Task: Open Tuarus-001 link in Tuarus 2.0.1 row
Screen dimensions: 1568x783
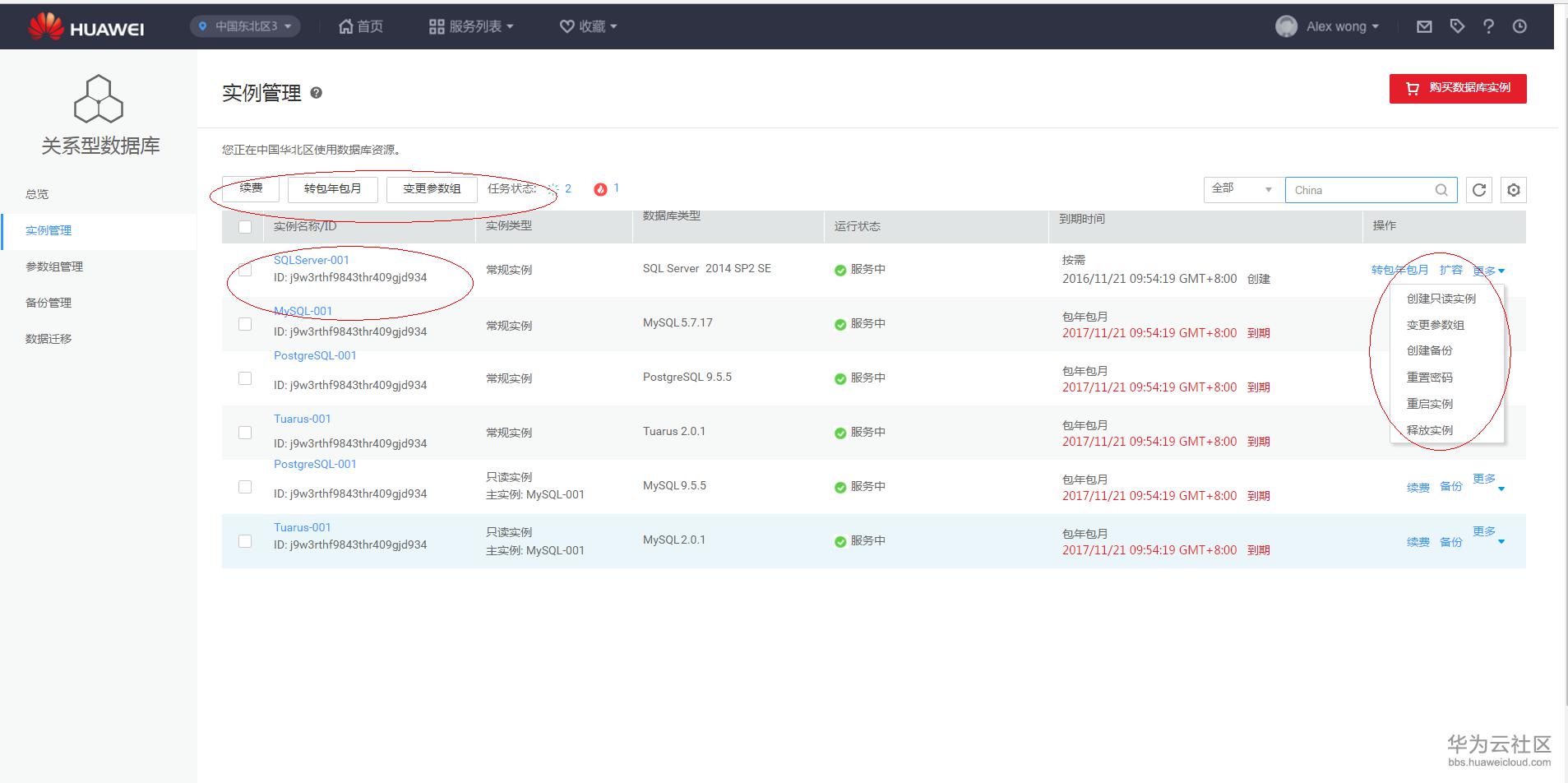Action: point(303,419)
